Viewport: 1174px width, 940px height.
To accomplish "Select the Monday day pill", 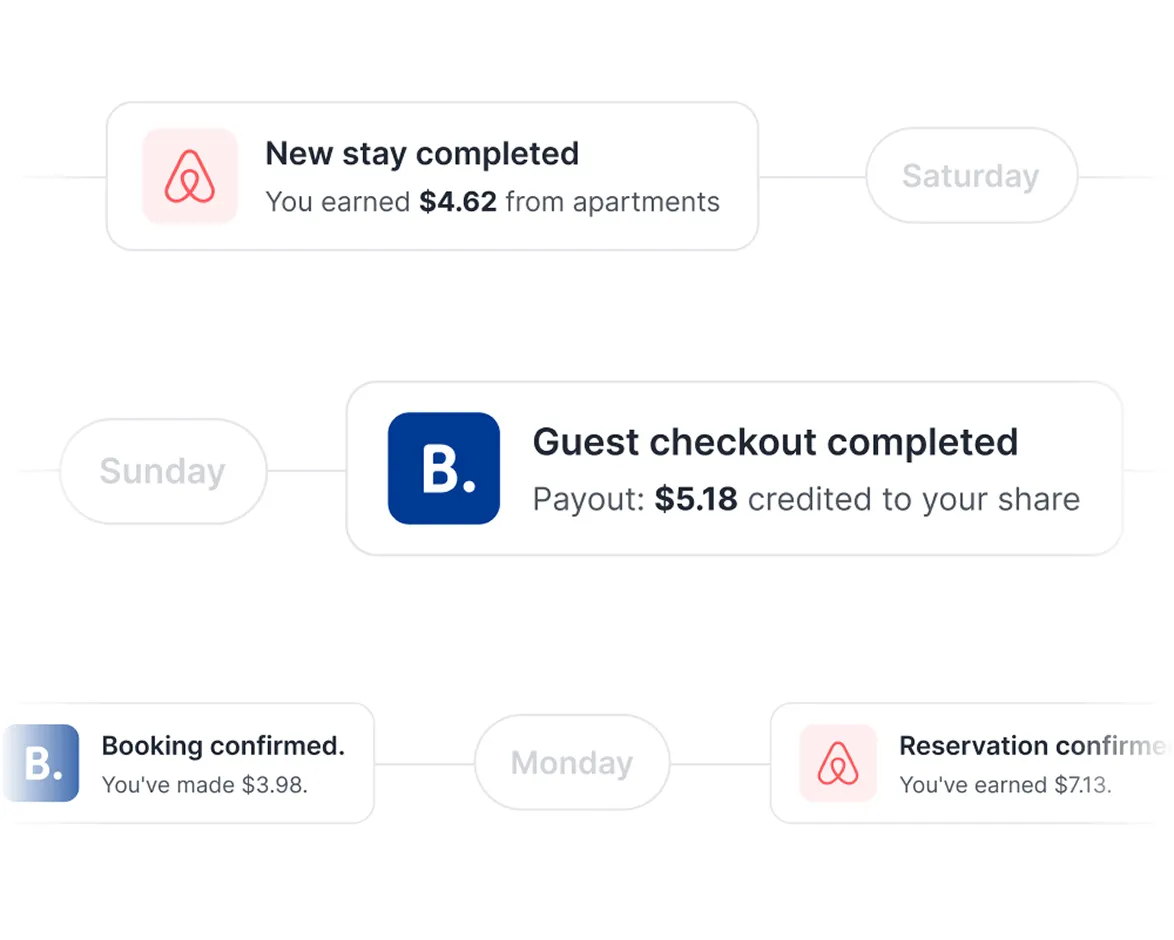I will [x=571, y=763].
